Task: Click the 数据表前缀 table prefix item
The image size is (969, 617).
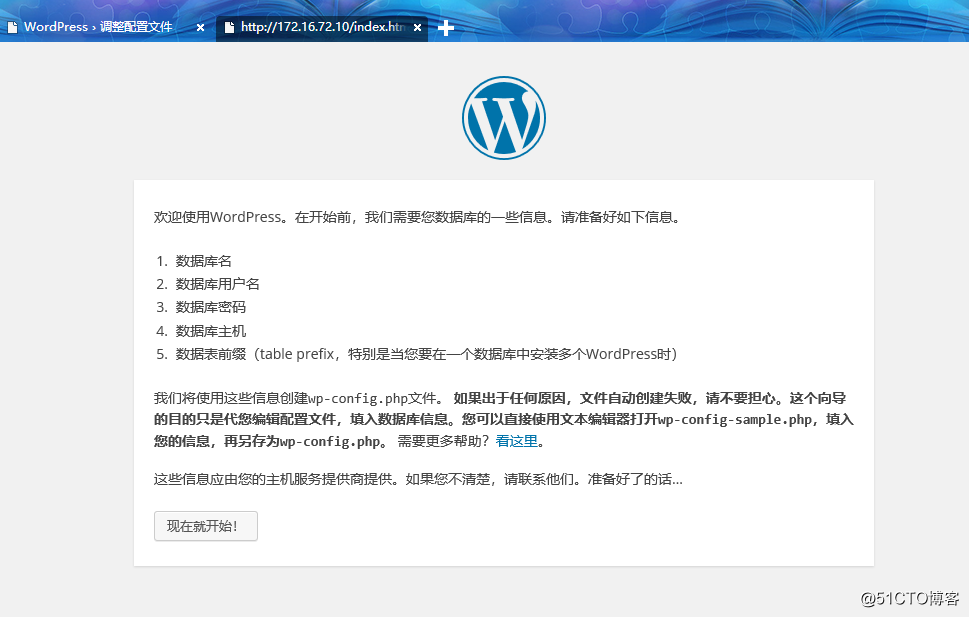Action: point(426,354)
